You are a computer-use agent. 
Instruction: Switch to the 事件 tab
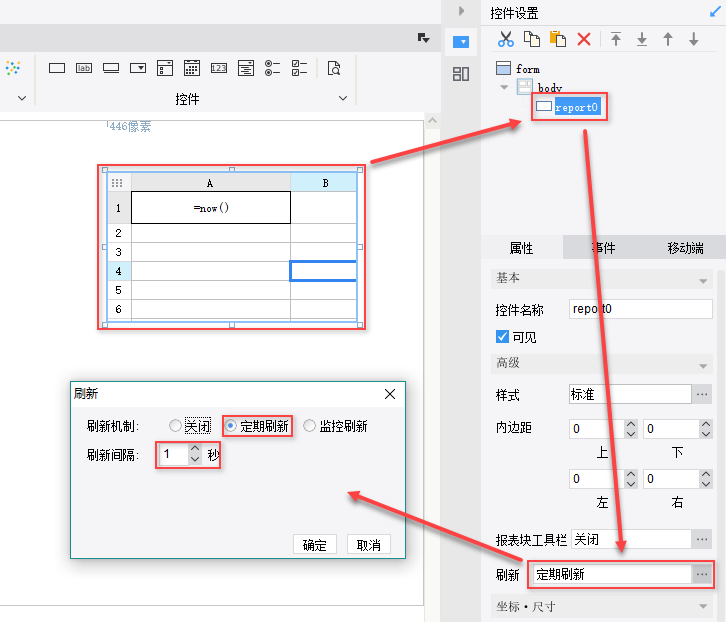603,248
